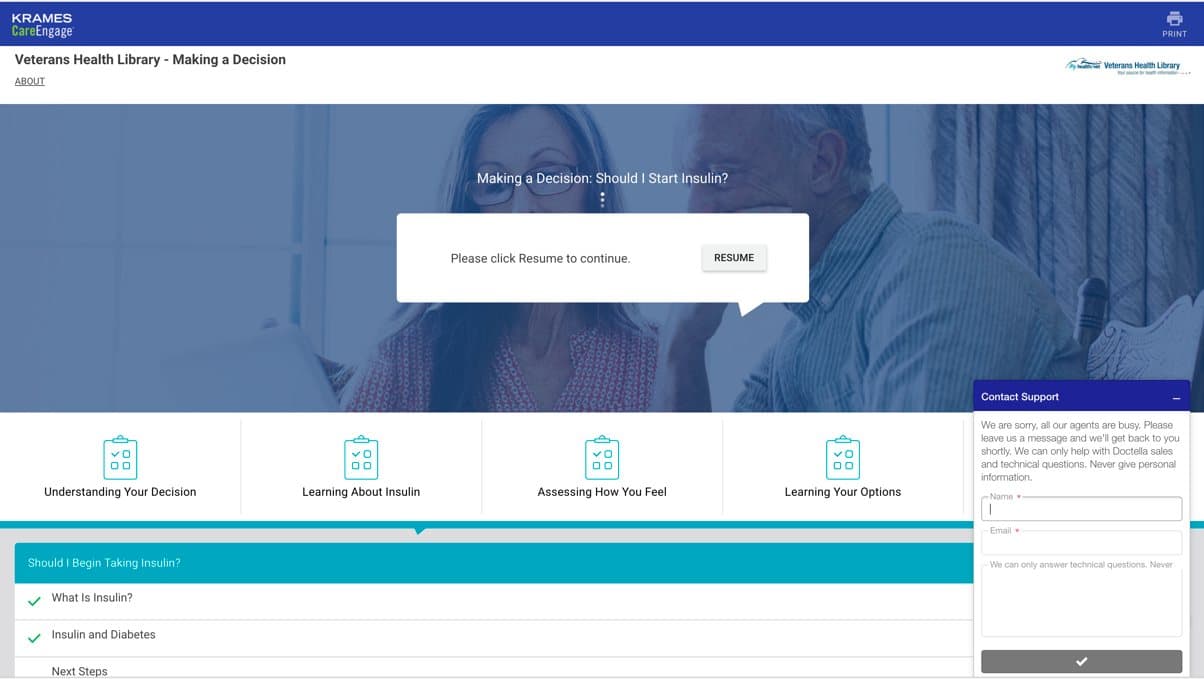Screen dimensions: 1204x679
Task: Click the Assessing How You Feel clipboard icon
Action: click(x=602, y=458)
